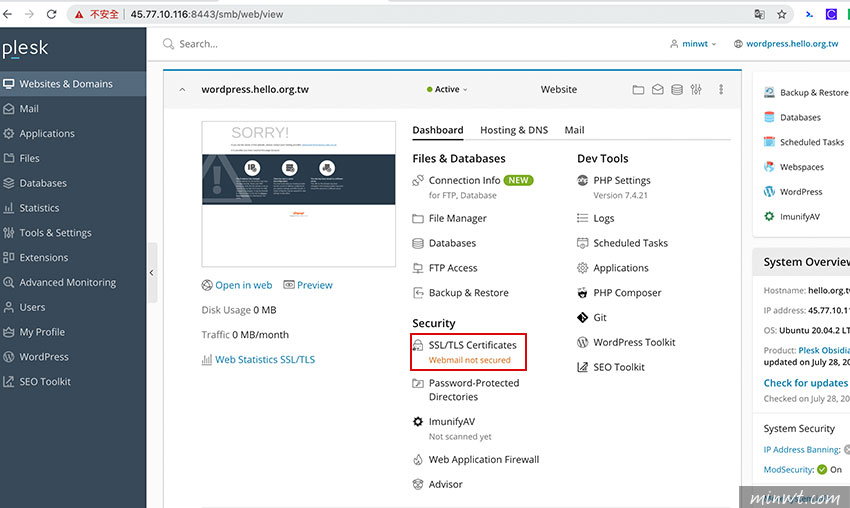Click the website SORRY preview thumbnail

tap(299, 194)
